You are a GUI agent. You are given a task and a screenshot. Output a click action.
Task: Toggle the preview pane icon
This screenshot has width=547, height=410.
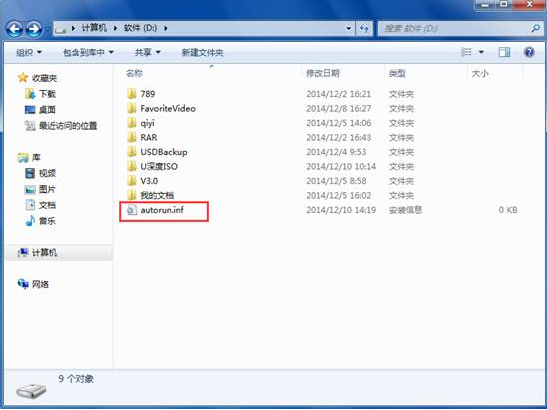point(504,52)
